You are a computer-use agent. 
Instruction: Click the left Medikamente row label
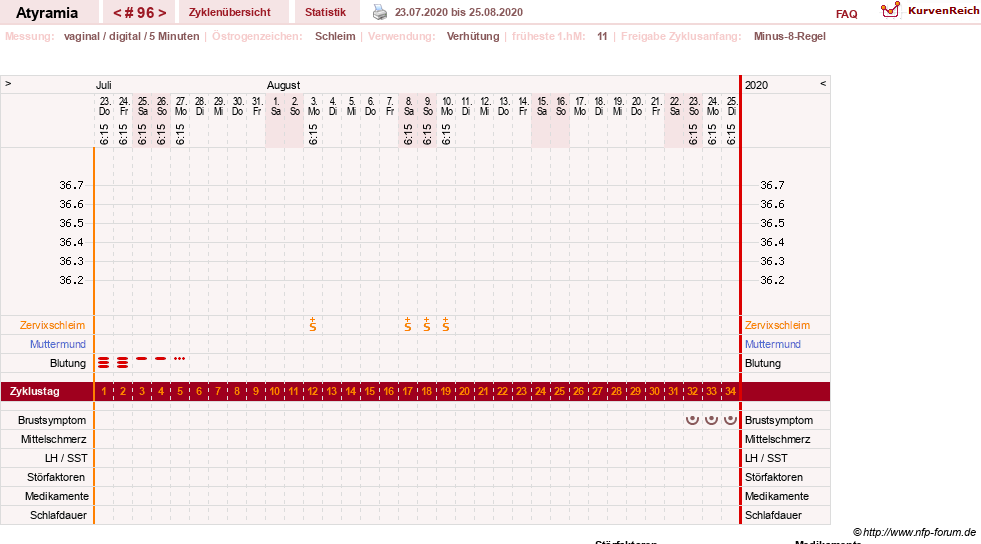pos(57,496)
